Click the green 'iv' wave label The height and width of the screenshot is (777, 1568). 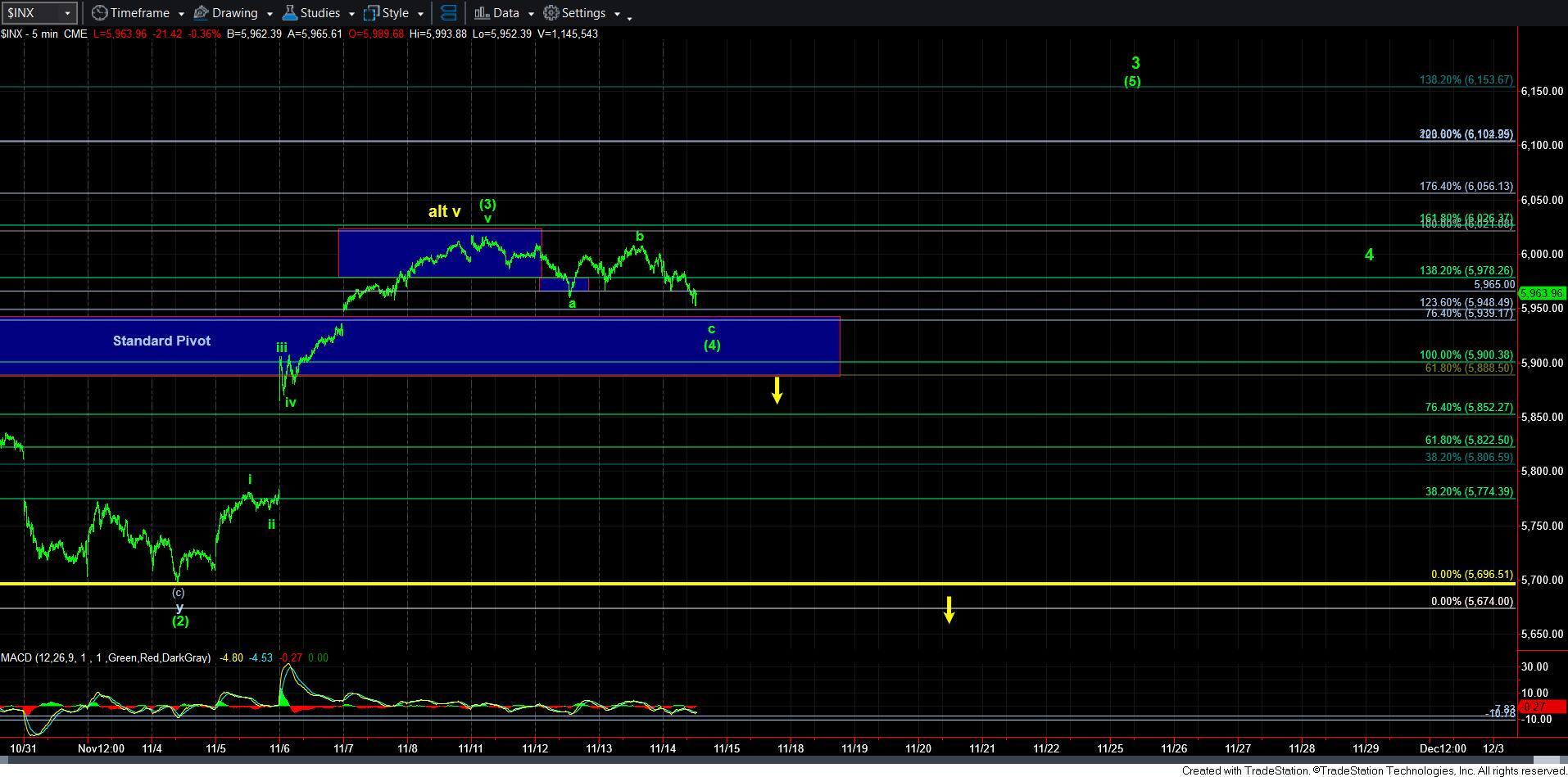290,402
